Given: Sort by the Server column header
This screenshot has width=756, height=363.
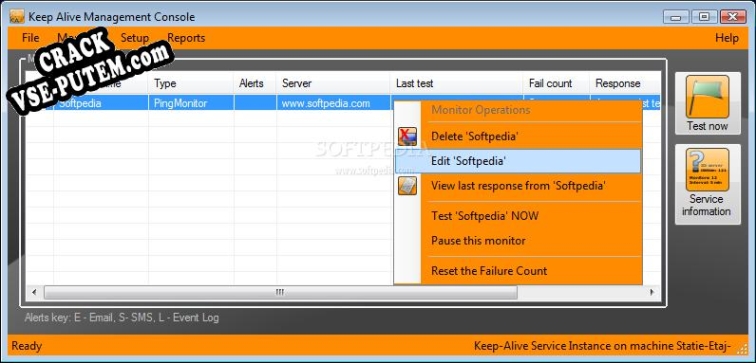Looking at the screenshot, I should tap(333, 83).
